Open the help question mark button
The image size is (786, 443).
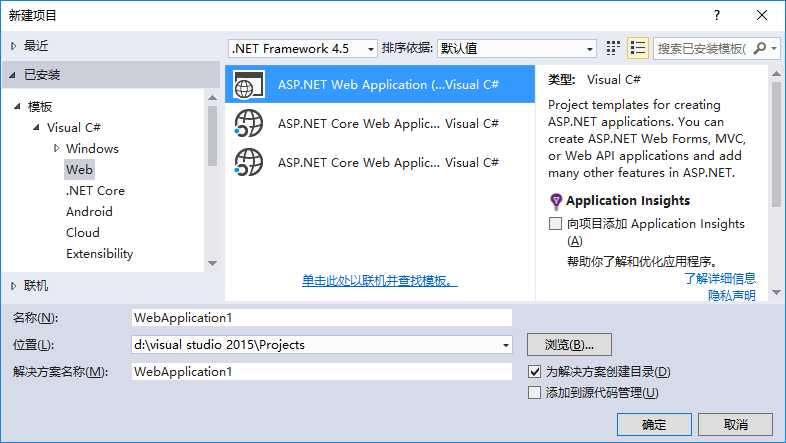coord(717,16)
